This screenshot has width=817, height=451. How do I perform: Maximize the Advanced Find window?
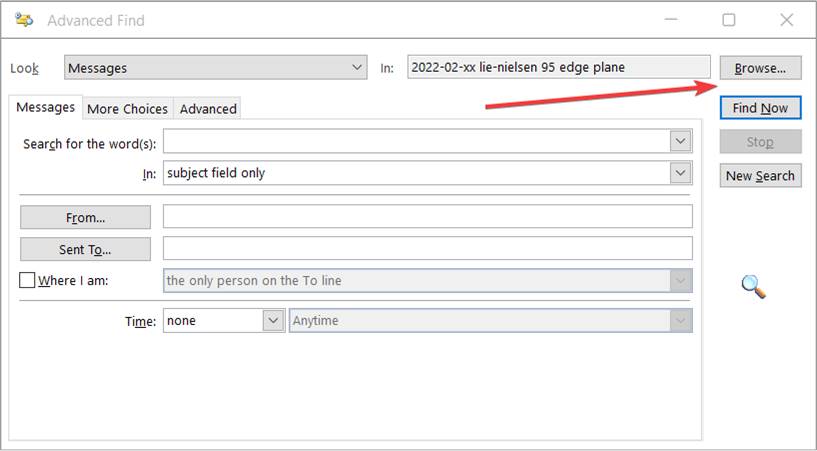click(729, 20)
